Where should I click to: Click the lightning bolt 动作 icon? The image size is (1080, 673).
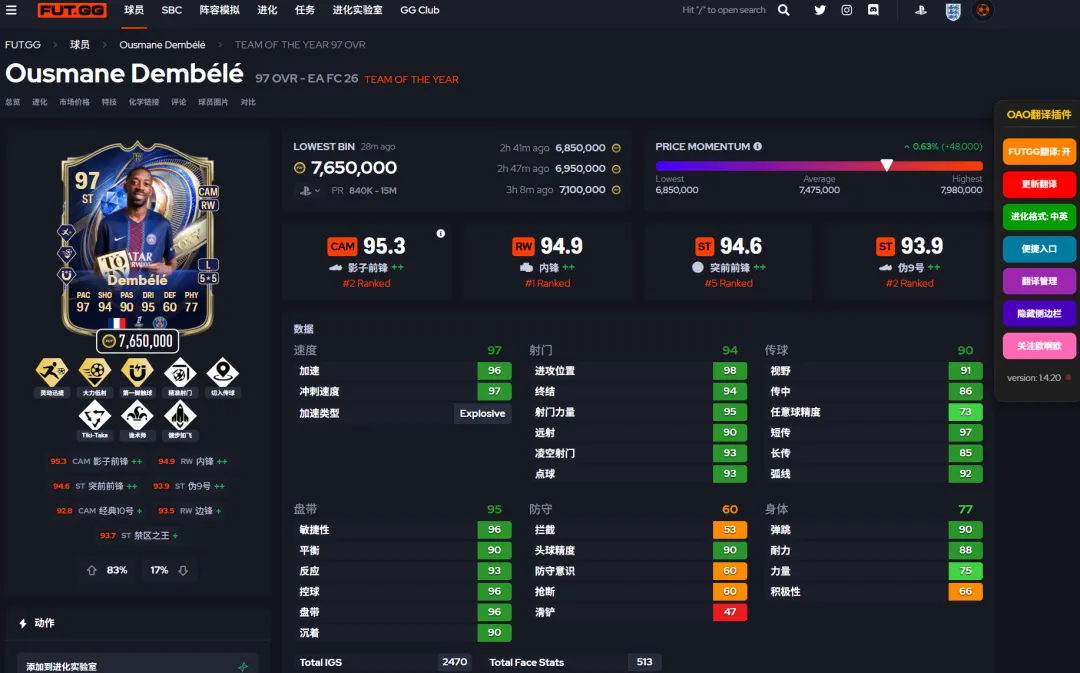[23, 623]
